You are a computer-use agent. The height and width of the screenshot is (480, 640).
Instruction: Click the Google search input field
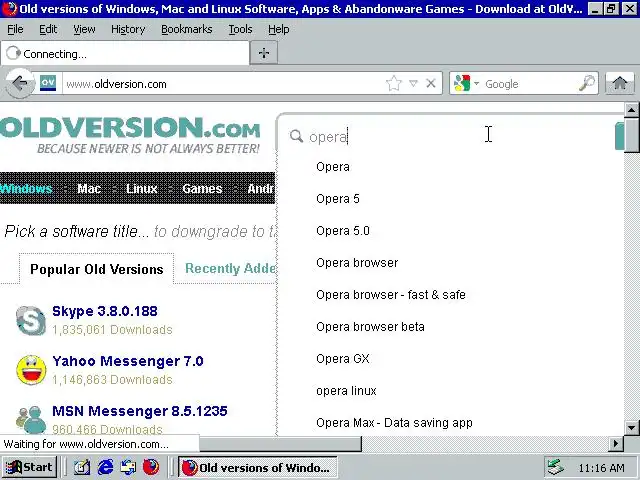[x=530, y=84]
